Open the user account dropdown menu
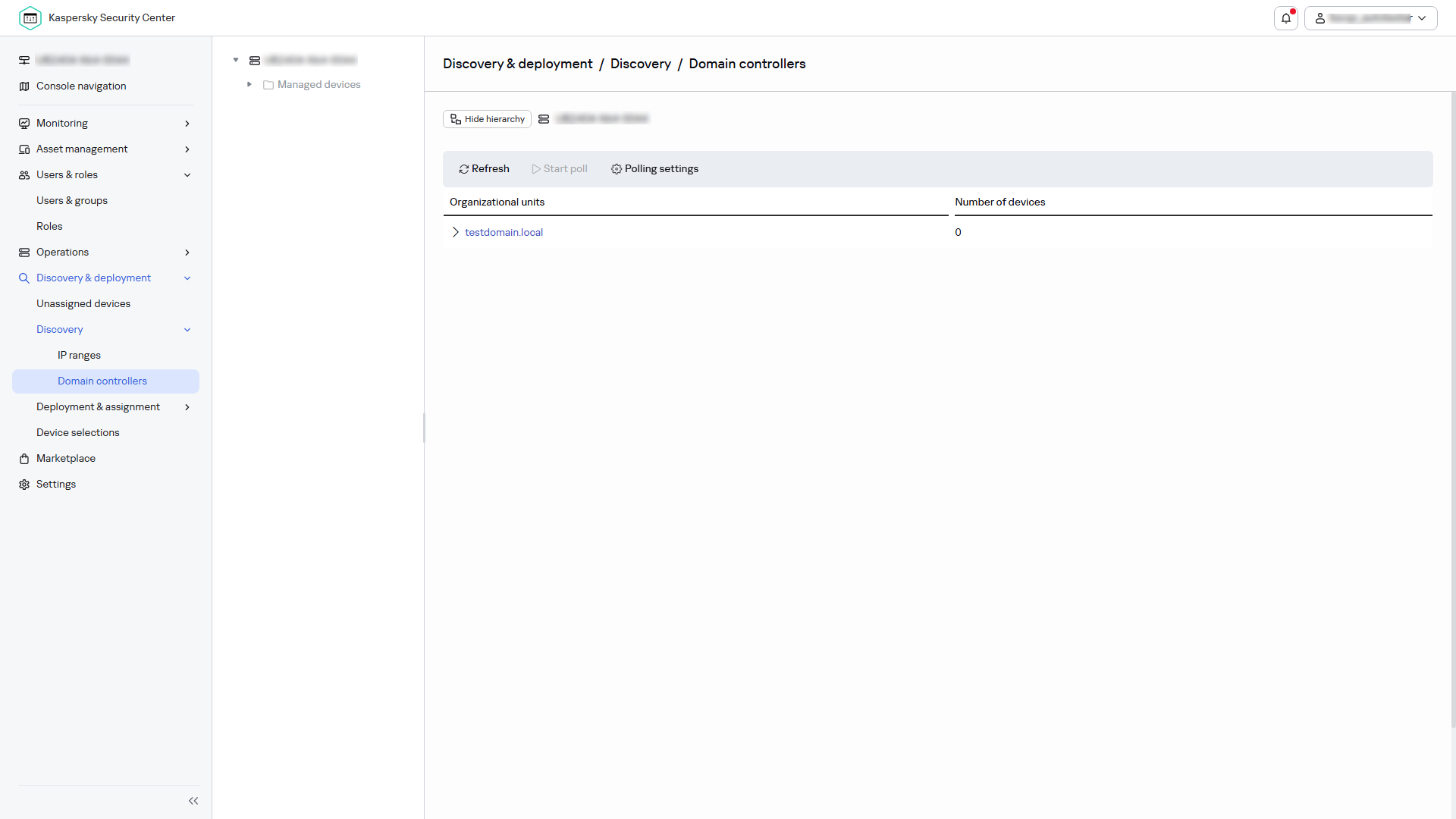This screenshot has height=819, width=1456. (1423, 17)
